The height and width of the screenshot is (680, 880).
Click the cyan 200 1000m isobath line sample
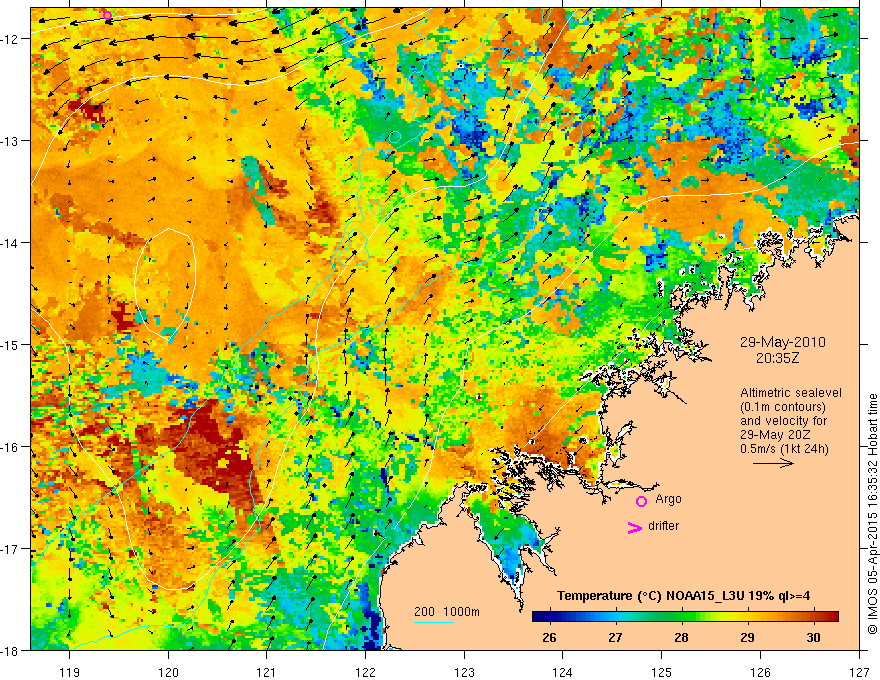[x=434, y=622]
